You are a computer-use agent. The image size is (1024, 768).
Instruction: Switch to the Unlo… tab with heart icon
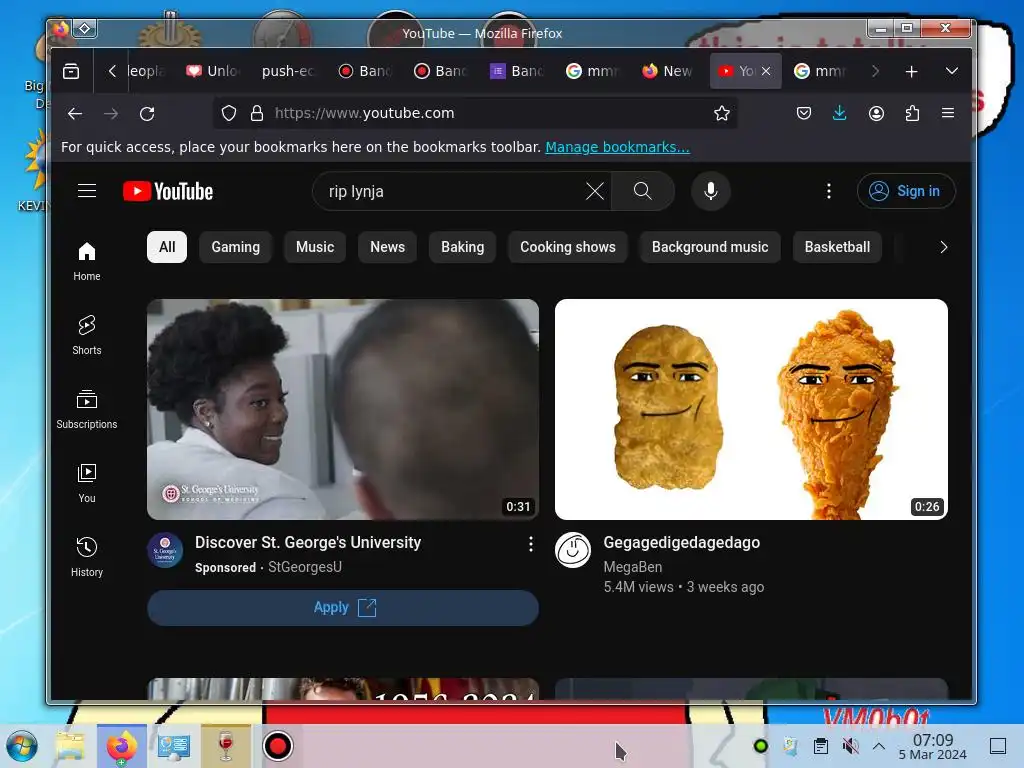click(214, 71)
